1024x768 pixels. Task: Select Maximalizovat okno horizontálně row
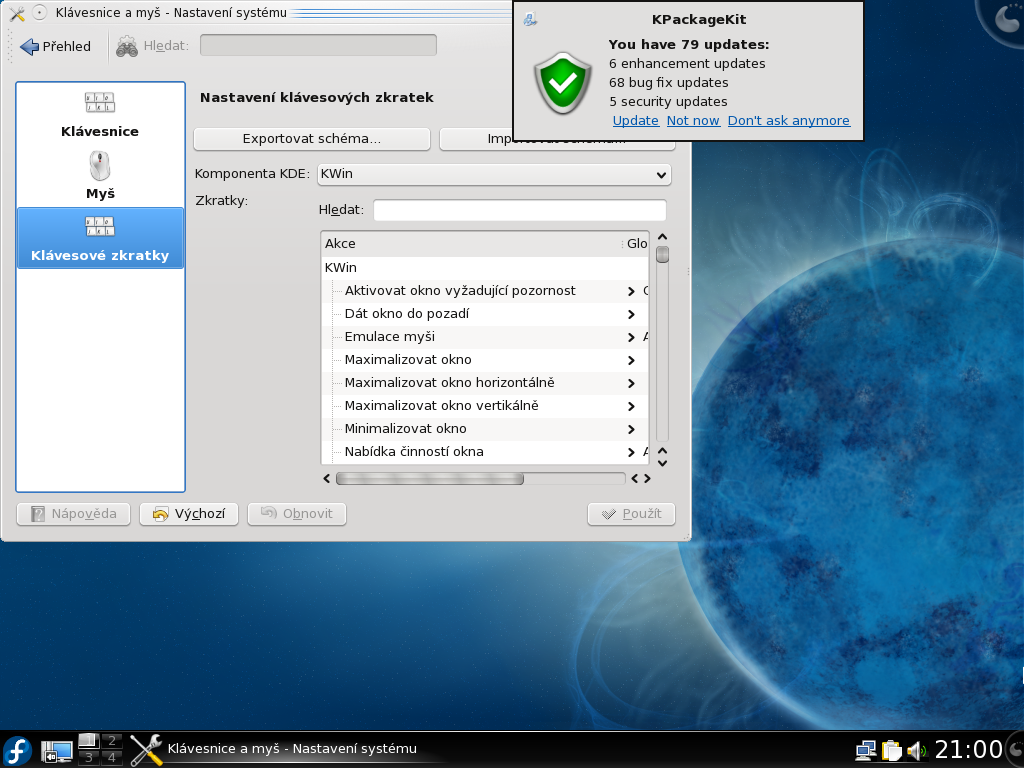point(485,383)
